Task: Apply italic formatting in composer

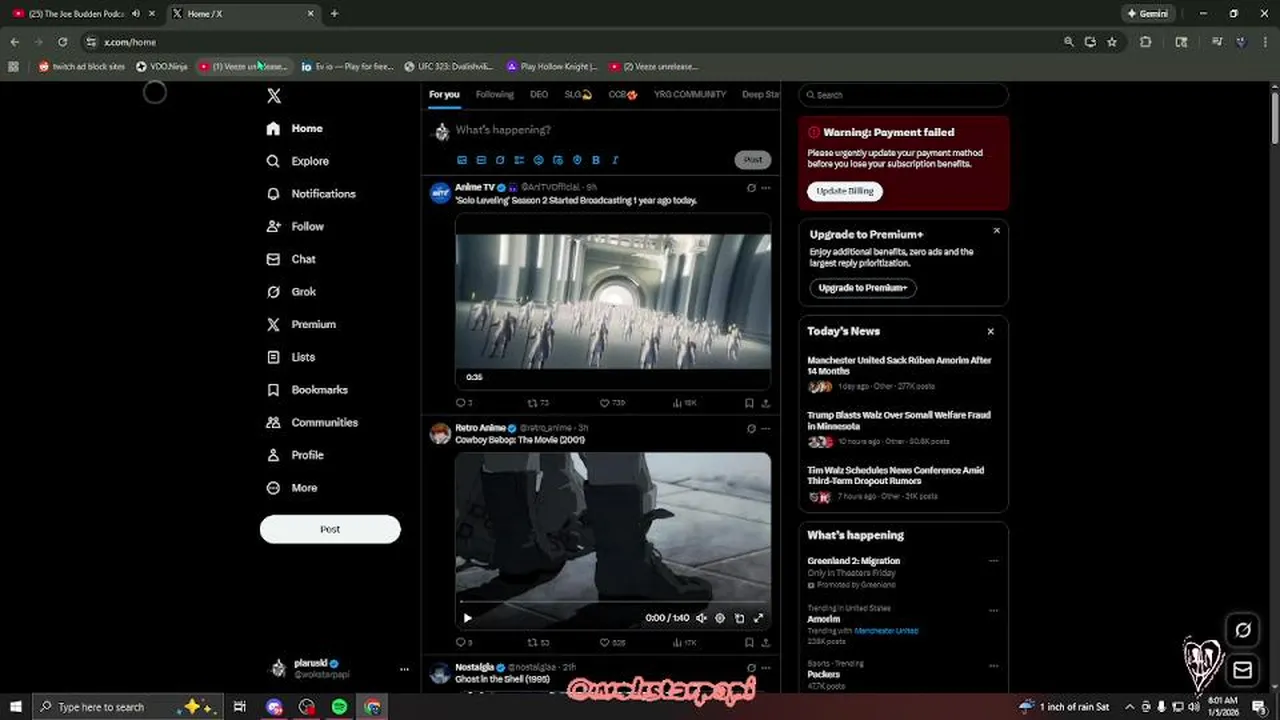Action: [x=615, y=160]
